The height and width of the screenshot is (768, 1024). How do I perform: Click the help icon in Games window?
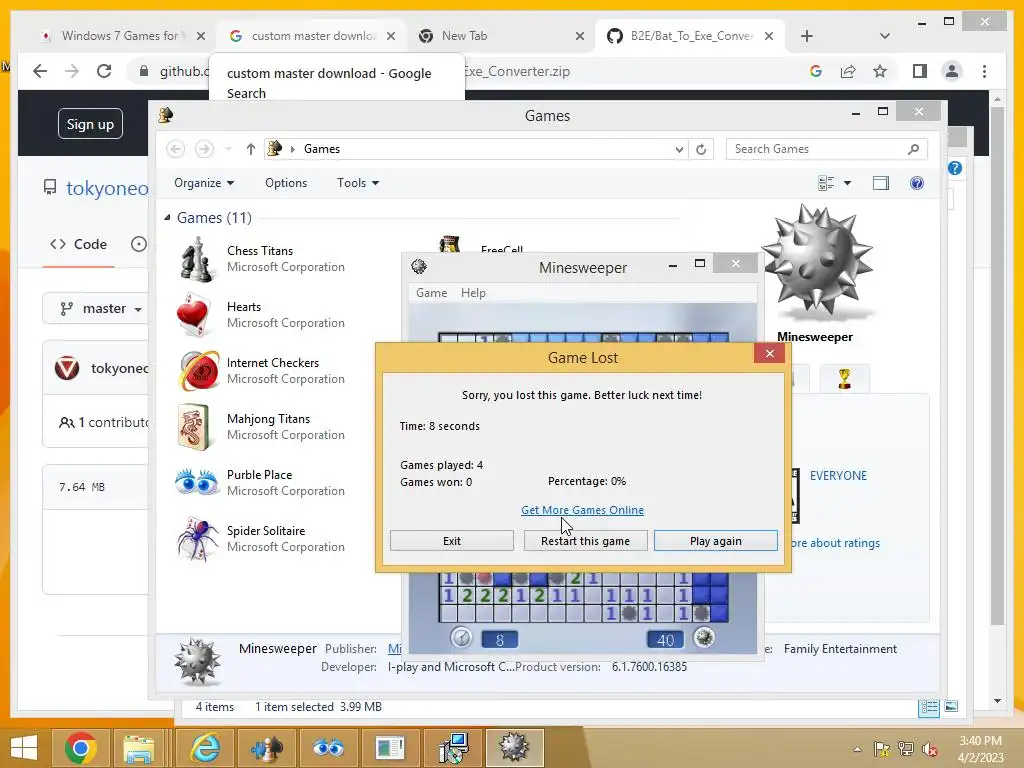click(917, 184)
